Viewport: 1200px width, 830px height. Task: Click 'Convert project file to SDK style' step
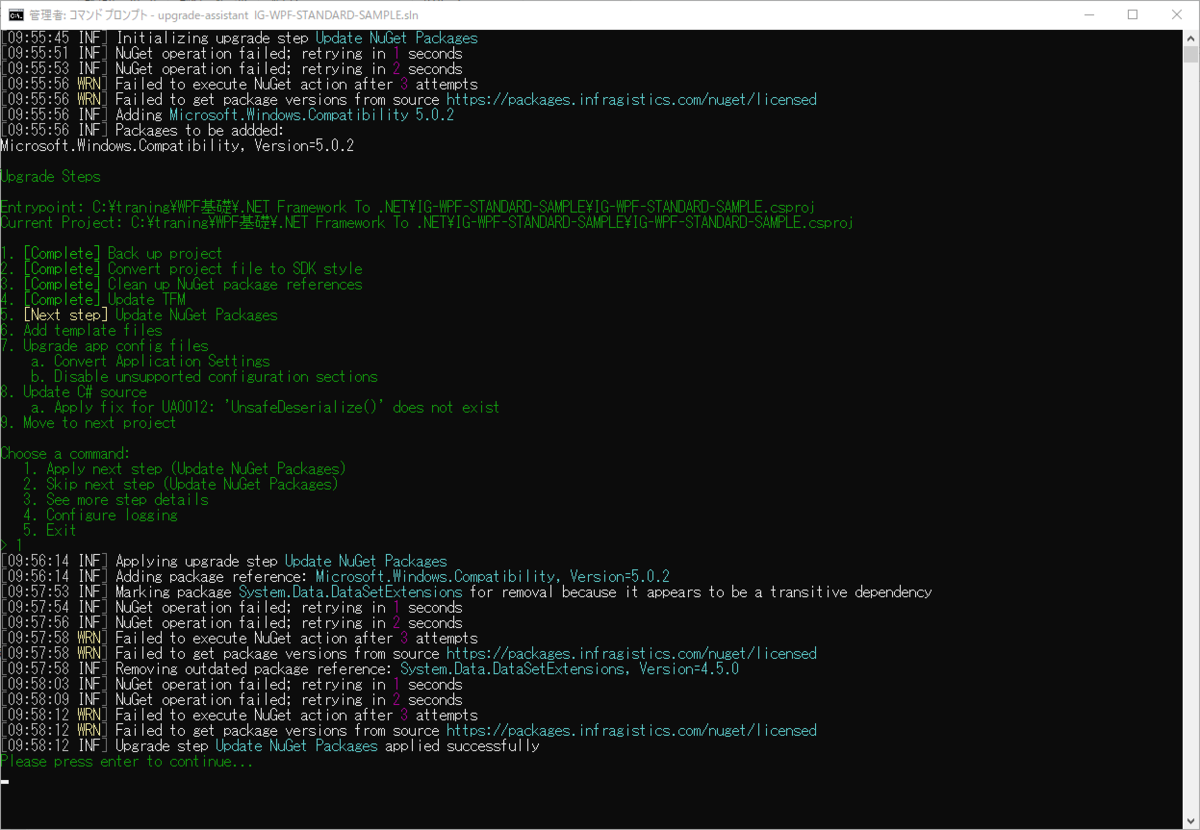coord(235,268)
